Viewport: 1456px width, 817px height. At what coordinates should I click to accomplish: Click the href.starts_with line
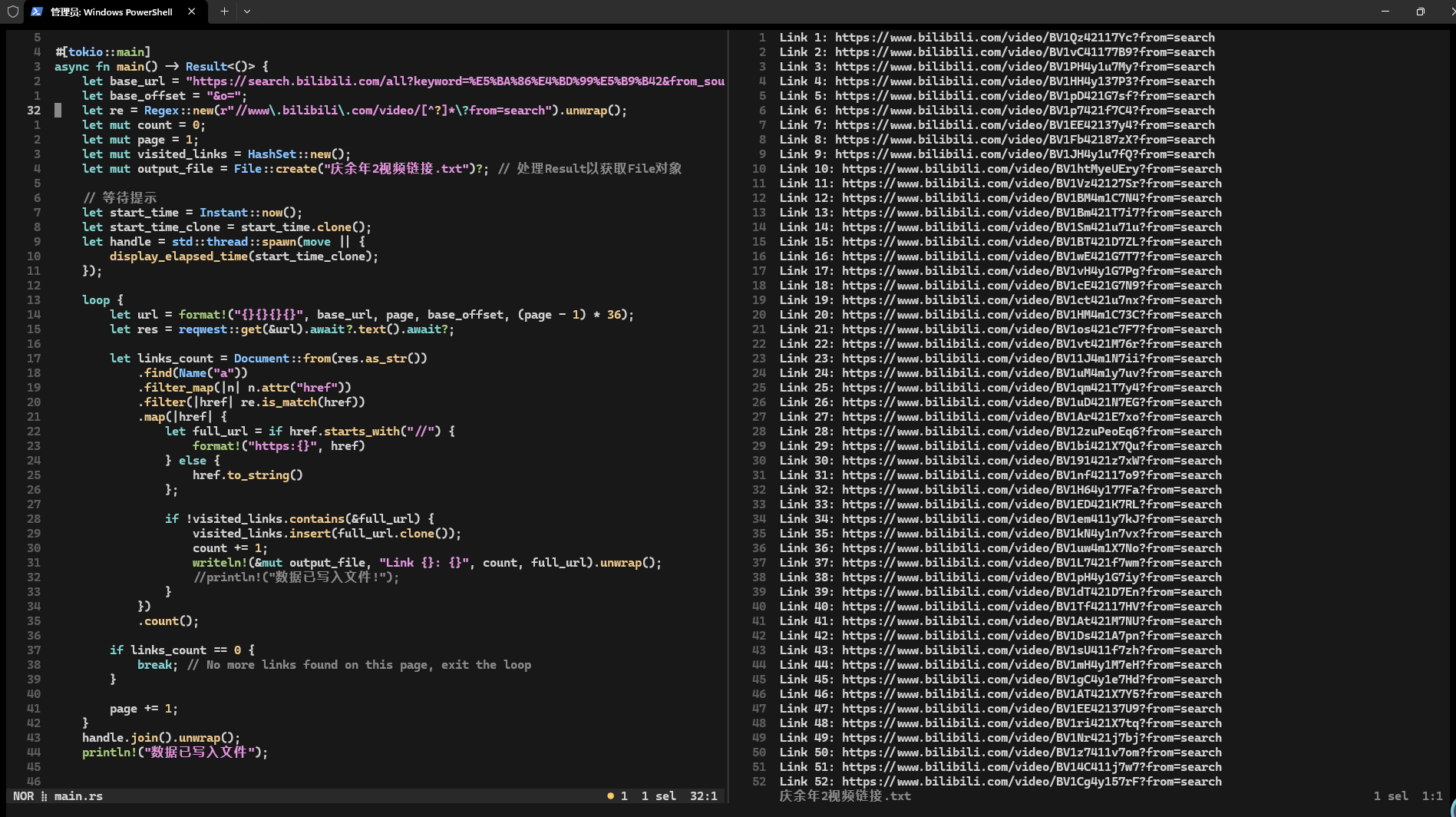click(x=309, y=432)
